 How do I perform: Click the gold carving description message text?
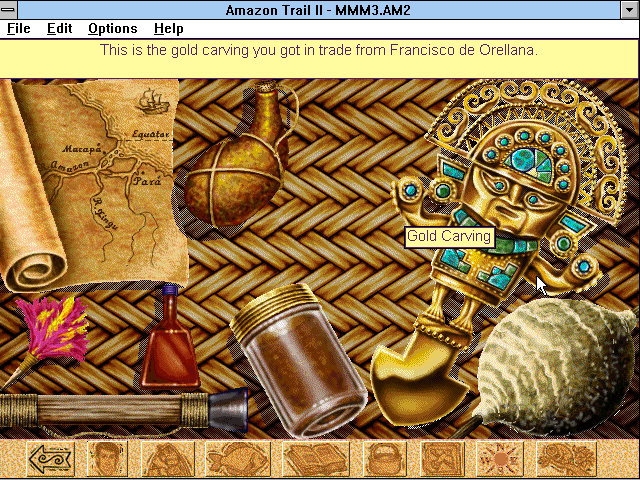(319, 50)
